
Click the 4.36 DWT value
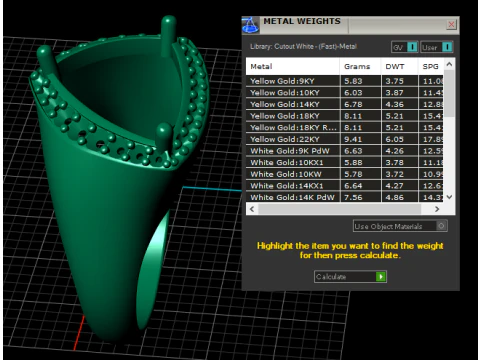[394, 104]
